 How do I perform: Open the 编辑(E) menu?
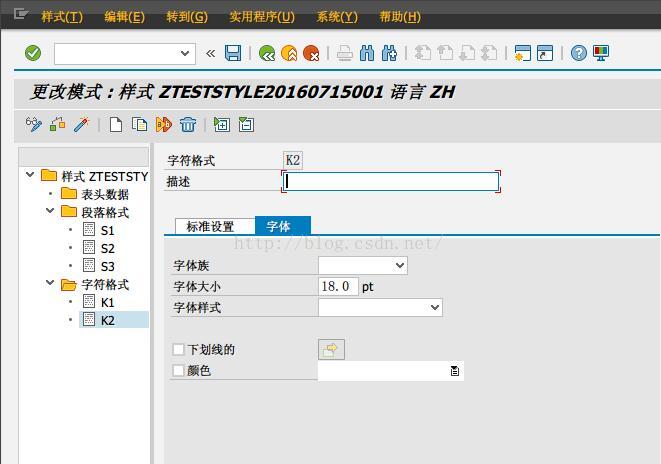[124, 17]
